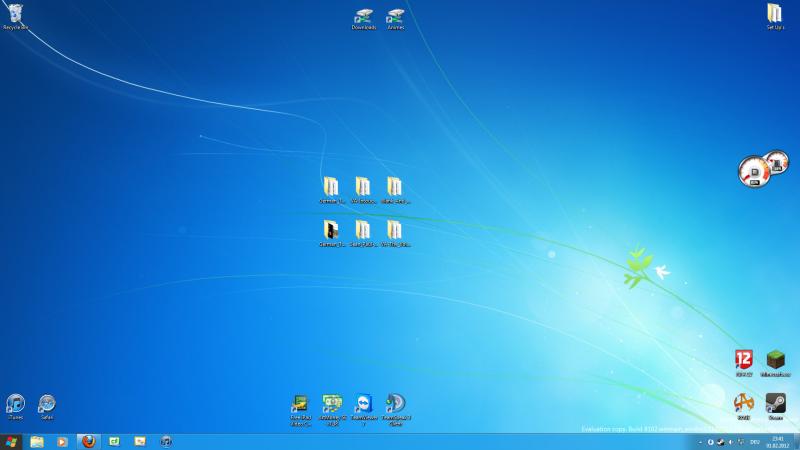800x450 pixels.
Task: Launch iTunes from the desktop icon
Action: click(15, 404)
